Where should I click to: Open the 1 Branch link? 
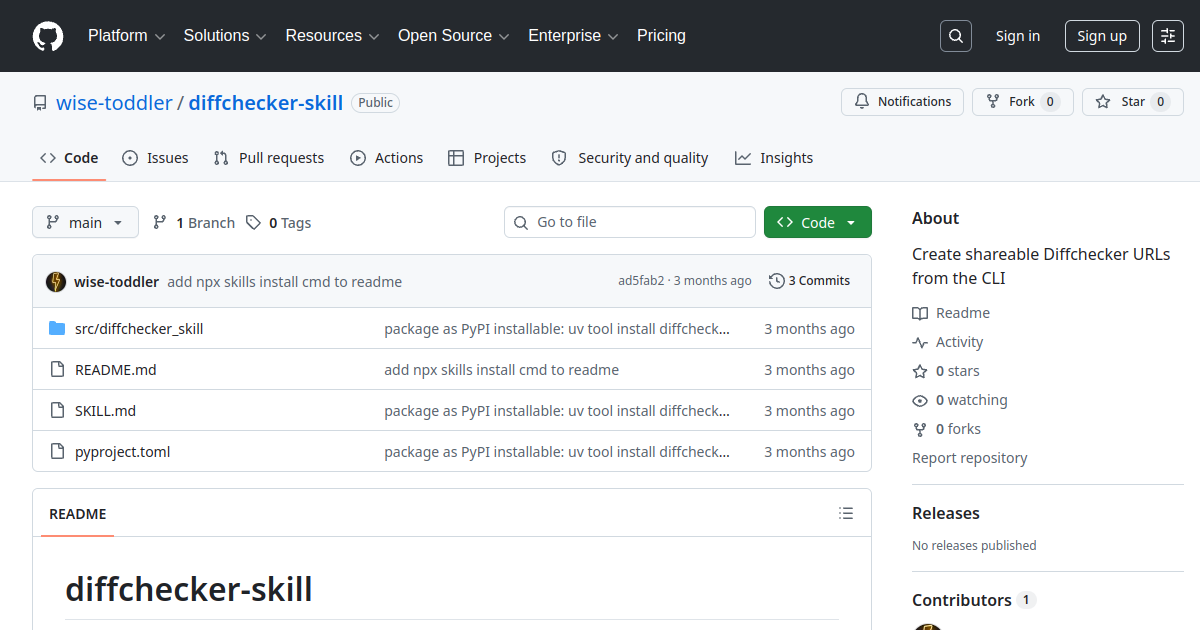click(194, 222)
